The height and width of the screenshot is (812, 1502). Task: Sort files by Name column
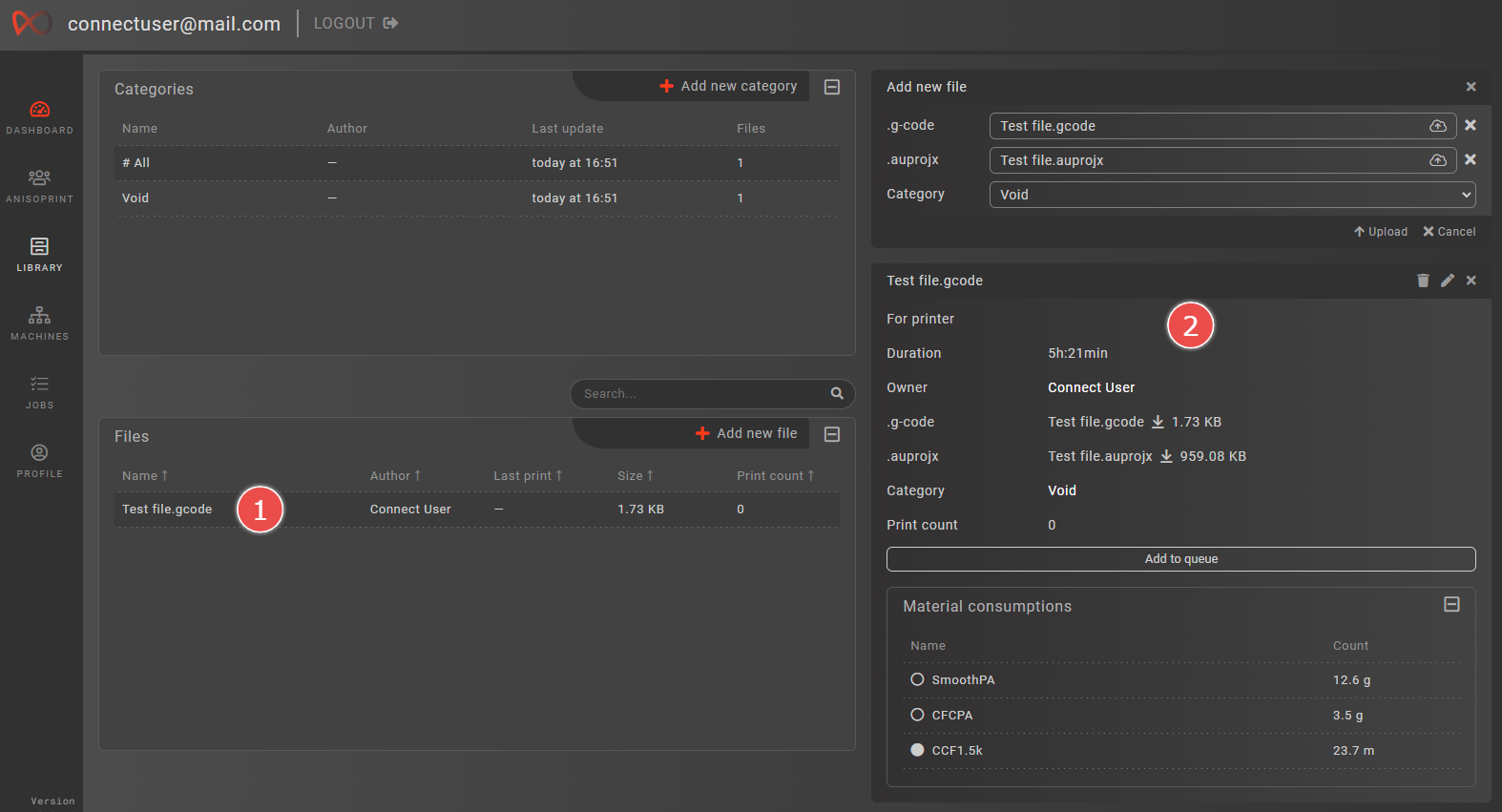(145, 475)
